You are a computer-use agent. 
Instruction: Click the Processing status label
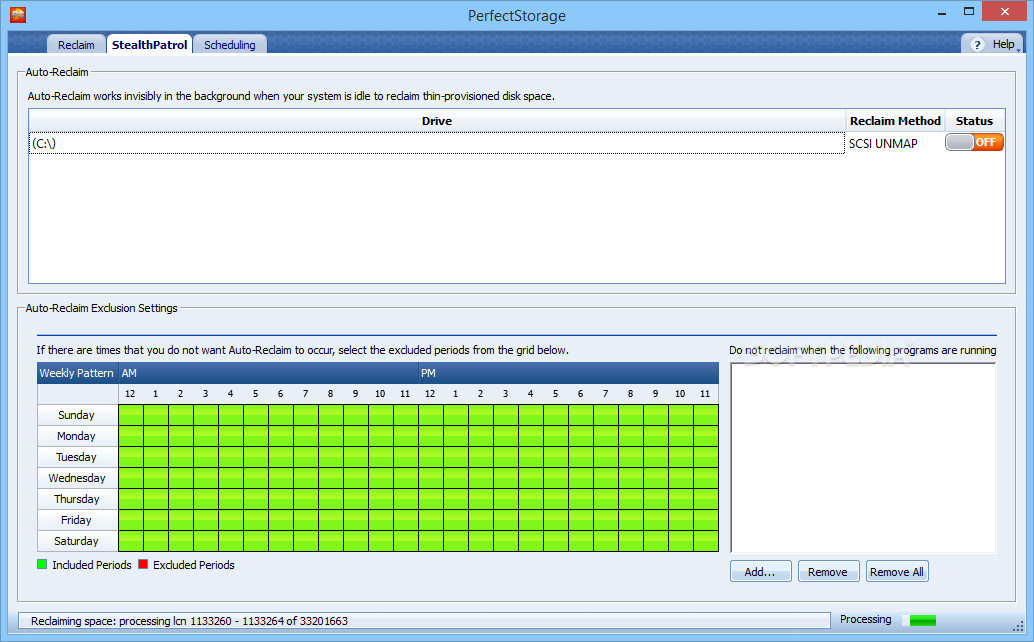pos(865,619)
